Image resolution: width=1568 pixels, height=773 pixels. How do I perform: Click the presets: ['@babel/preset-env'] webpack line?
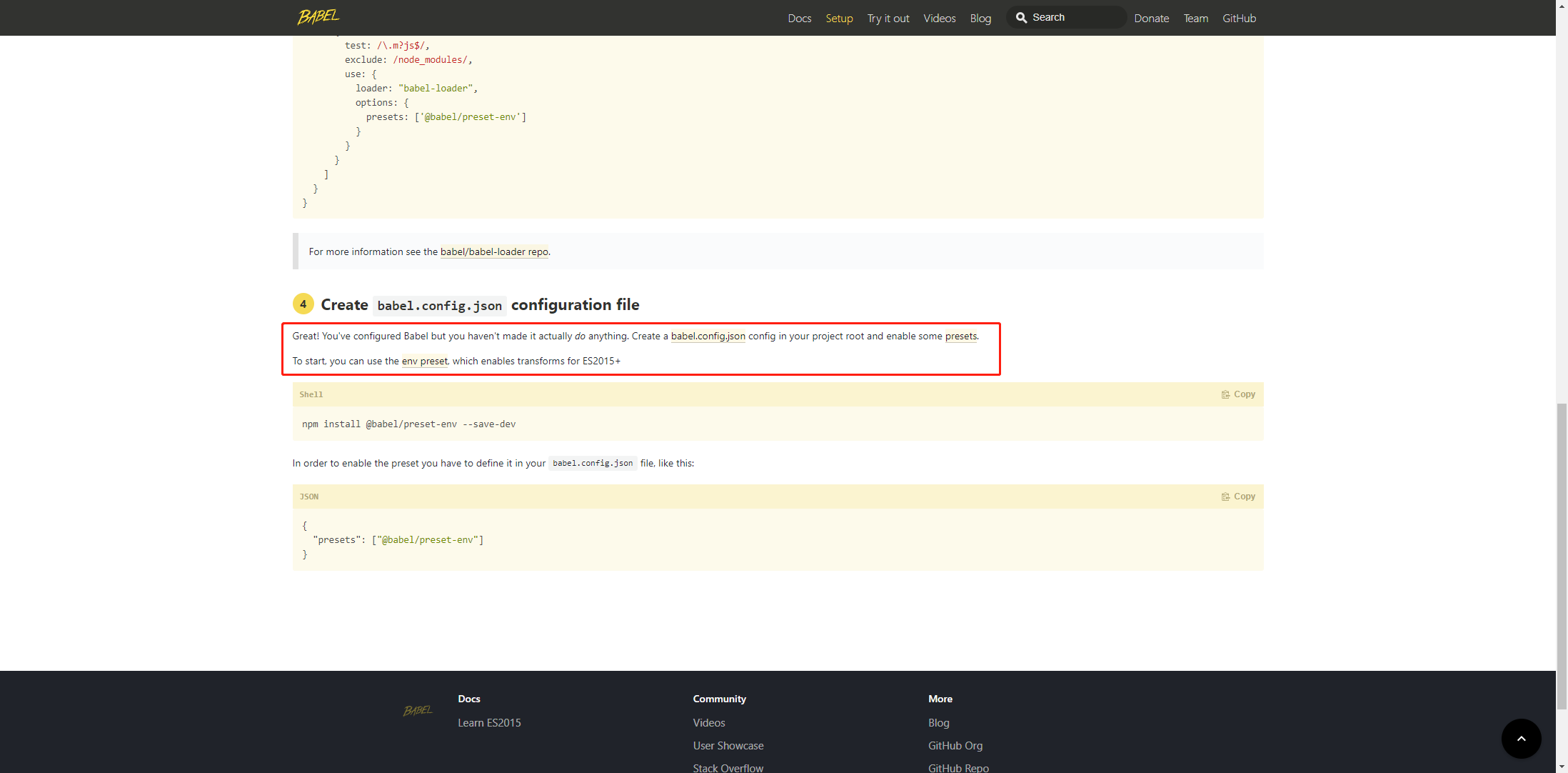pyautogui.click(x=446, y=116)
